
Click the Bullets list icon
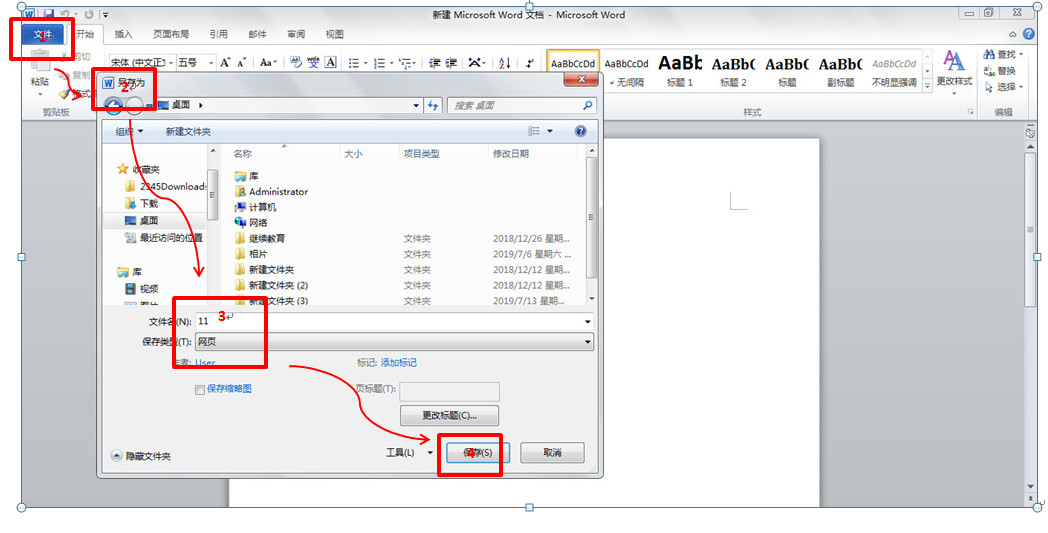tap(354, 63)
